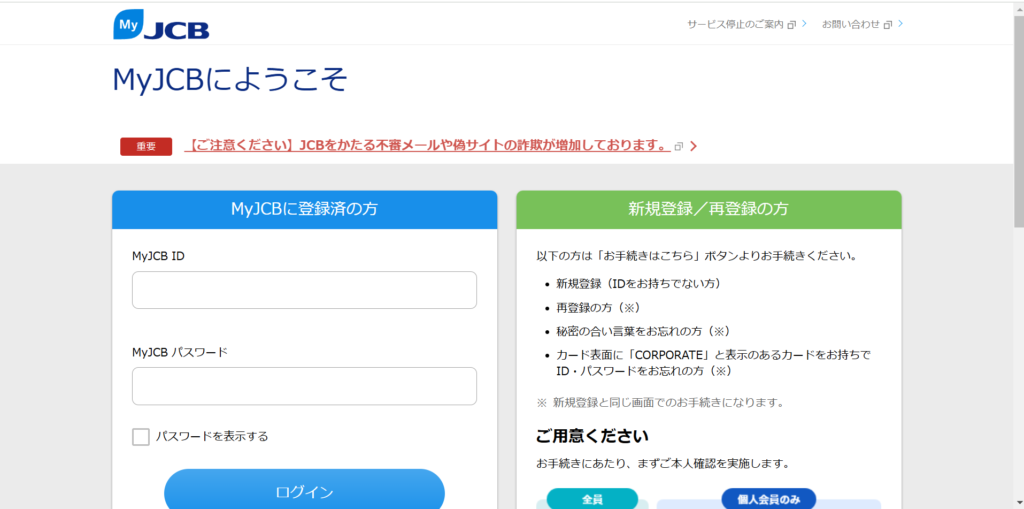
Task: Click chevron arrow after サービス停止のご案内
Action: pyautogui.click(x=805, y=24)
